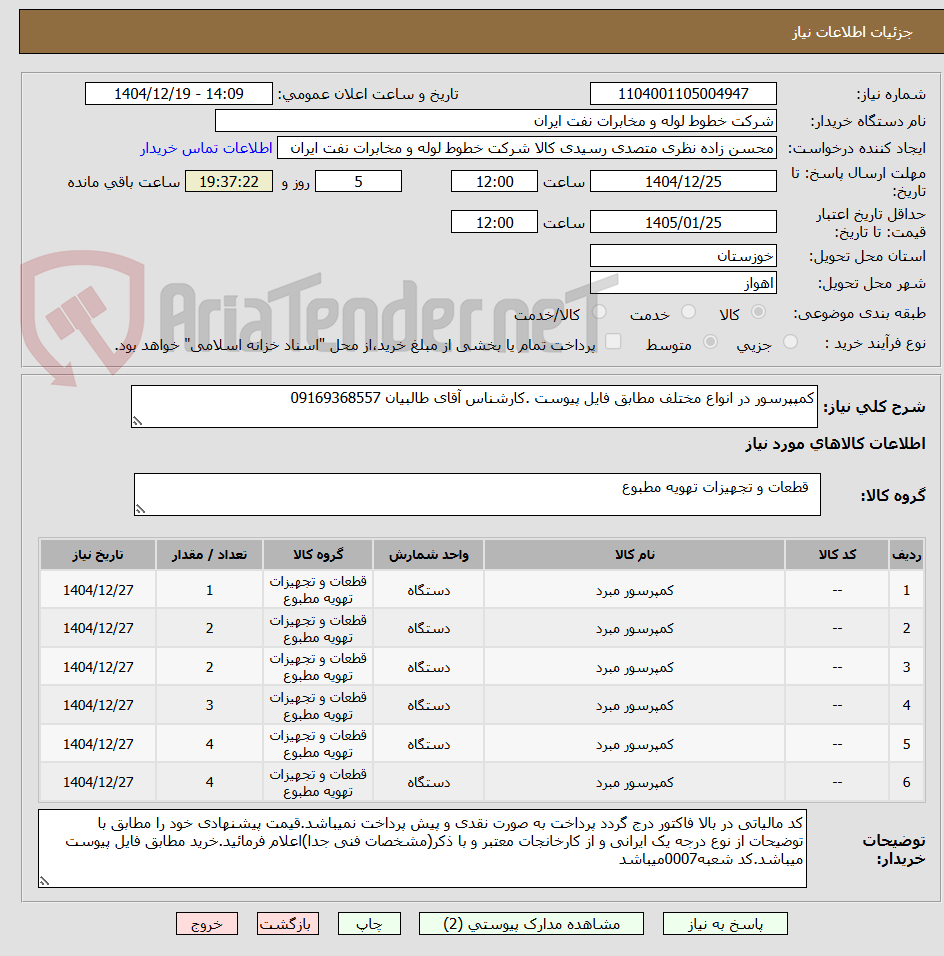
Task: Click the unit دستگاه in row 5
Action: point(428,744)
